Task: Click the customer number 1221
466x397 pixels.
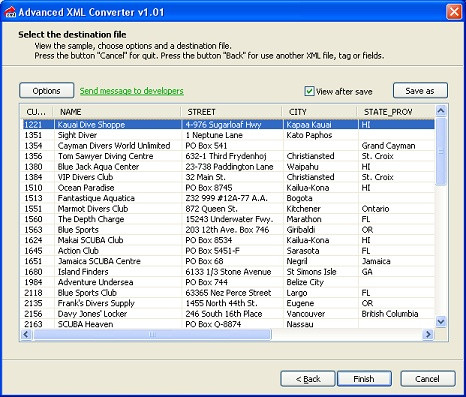Action: 33,125
